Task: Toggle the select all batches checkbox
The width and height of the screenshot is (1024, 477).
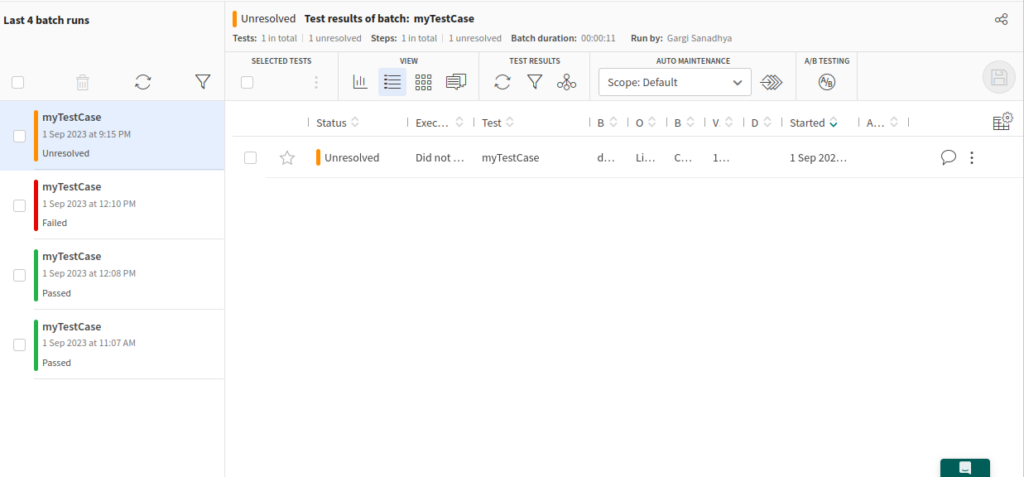Action: [x=18, y=83]
